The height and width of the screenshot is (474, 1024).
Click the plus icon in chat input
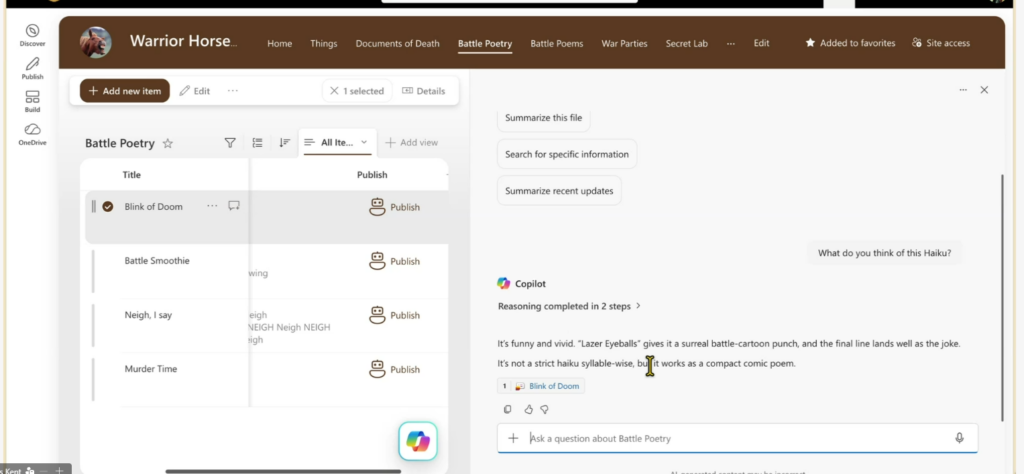pyautogui.click(x=513, y=438)
